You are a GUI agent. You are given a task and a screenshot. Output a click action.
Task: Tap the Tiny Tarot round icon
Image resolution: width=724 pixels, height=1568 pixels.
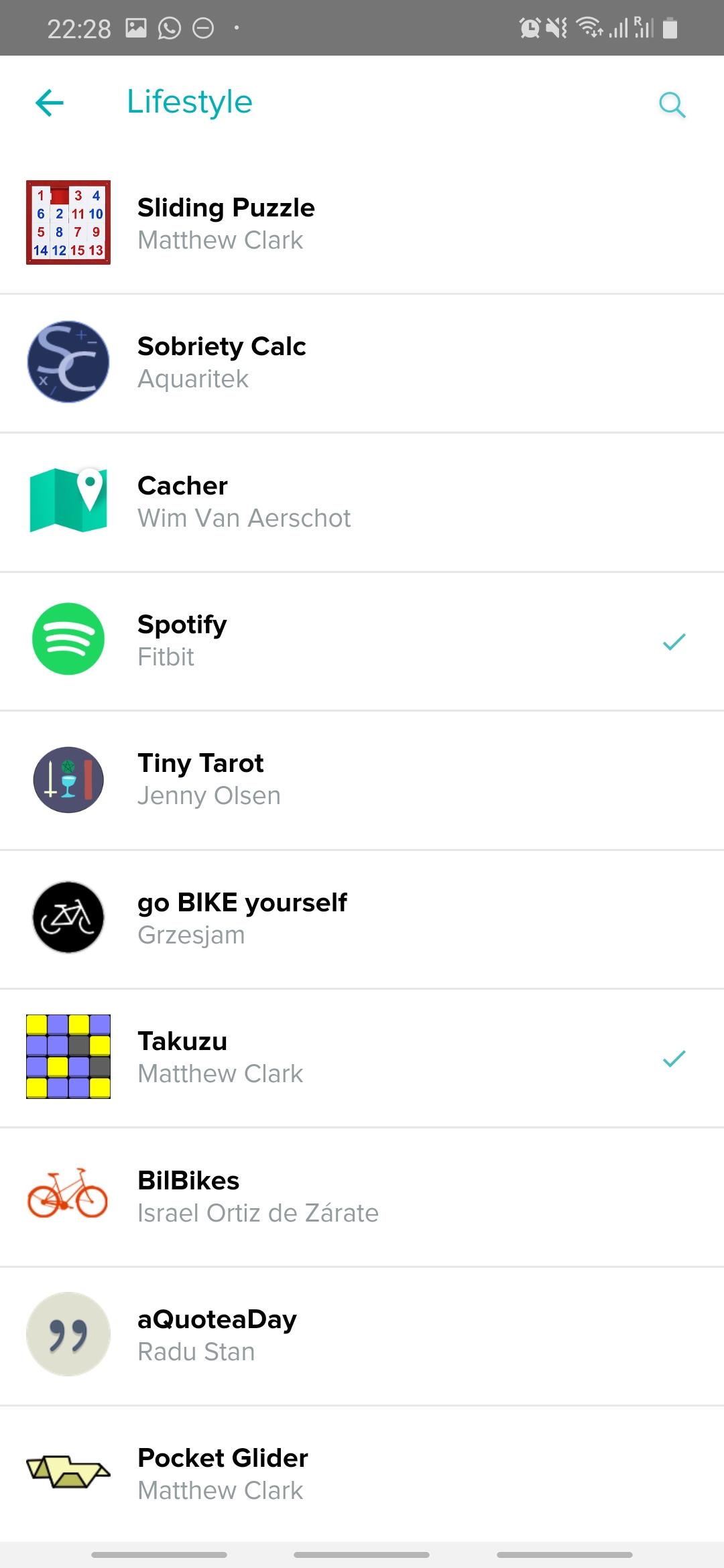click(68, 779)
